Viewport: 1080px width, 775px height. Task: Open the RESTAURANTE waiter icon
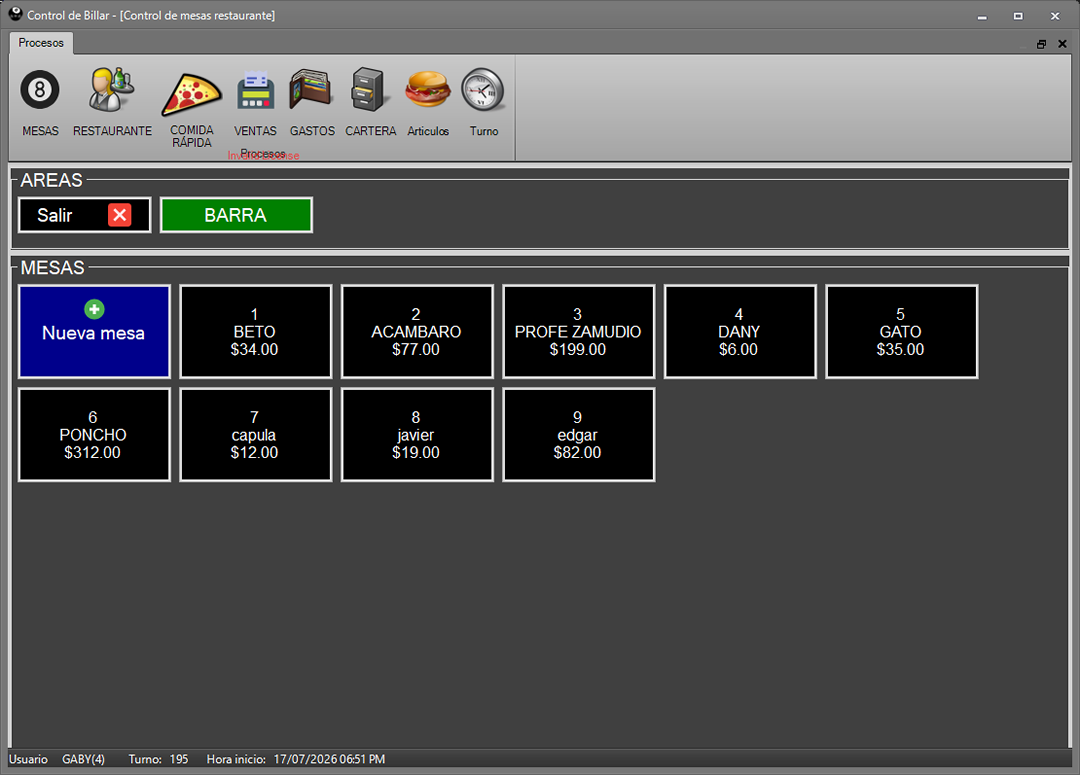tap(112, 90)
